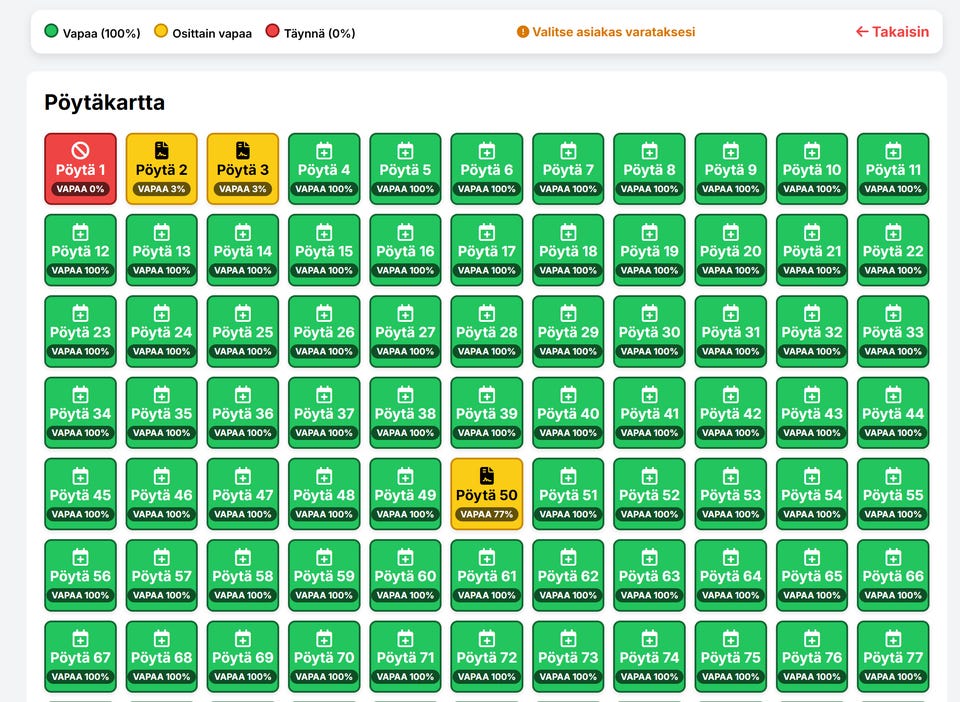Select table card Pöytä 42
The height and width of the screenshot is (702, 960).
[x=730, y=413]
